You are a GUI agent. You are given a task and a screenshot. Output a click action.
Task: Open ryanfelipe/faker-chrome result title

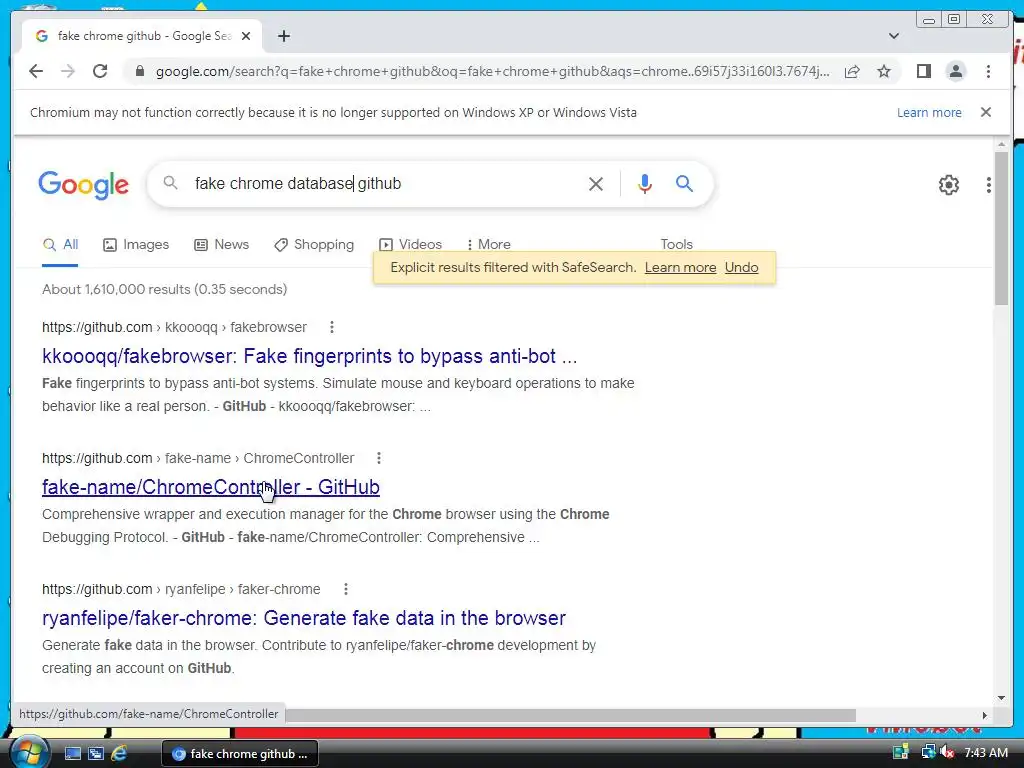304,618
